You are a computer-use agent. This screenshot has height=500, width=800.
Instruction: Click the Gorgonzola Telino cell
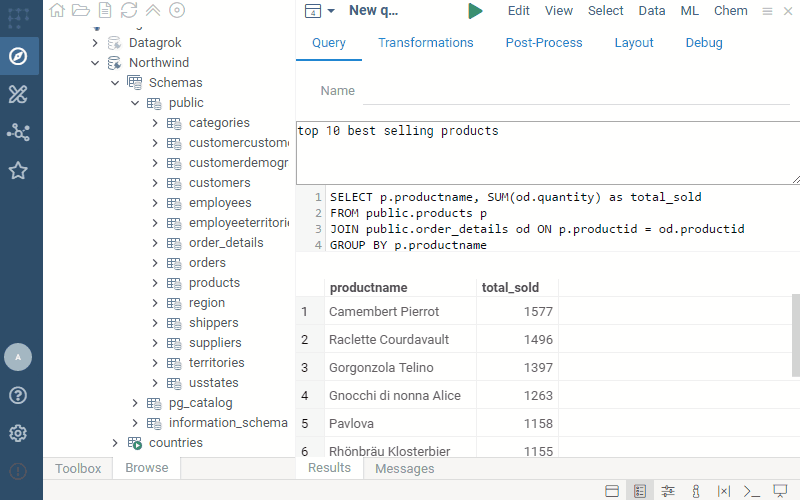(401, 367)
